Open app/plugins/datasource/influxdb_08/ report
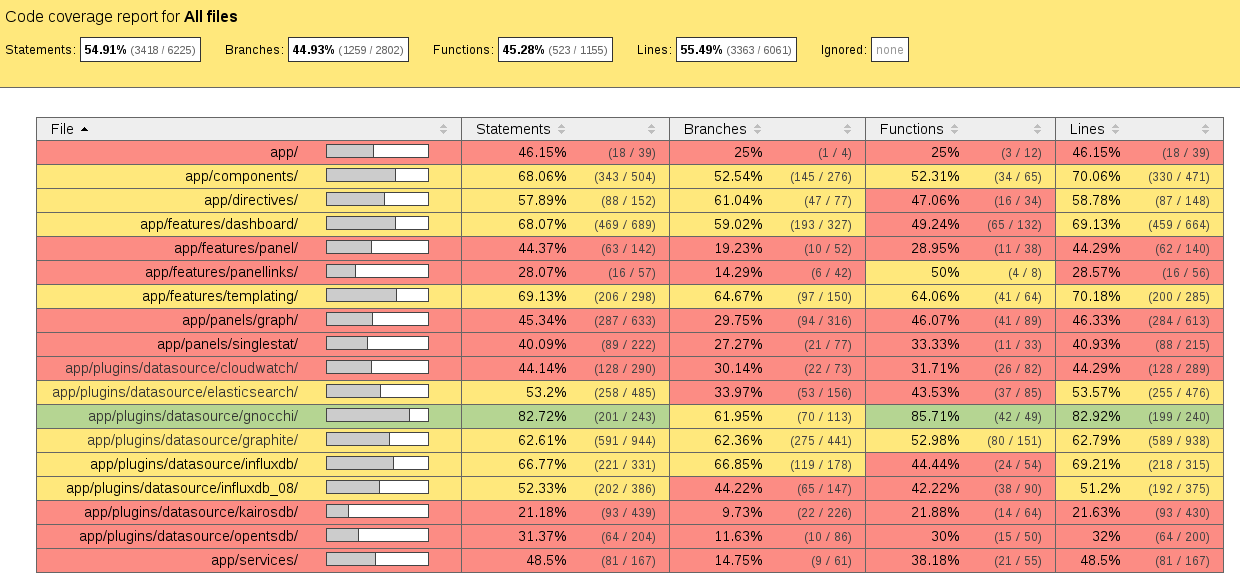 click(x=182, y=488)
